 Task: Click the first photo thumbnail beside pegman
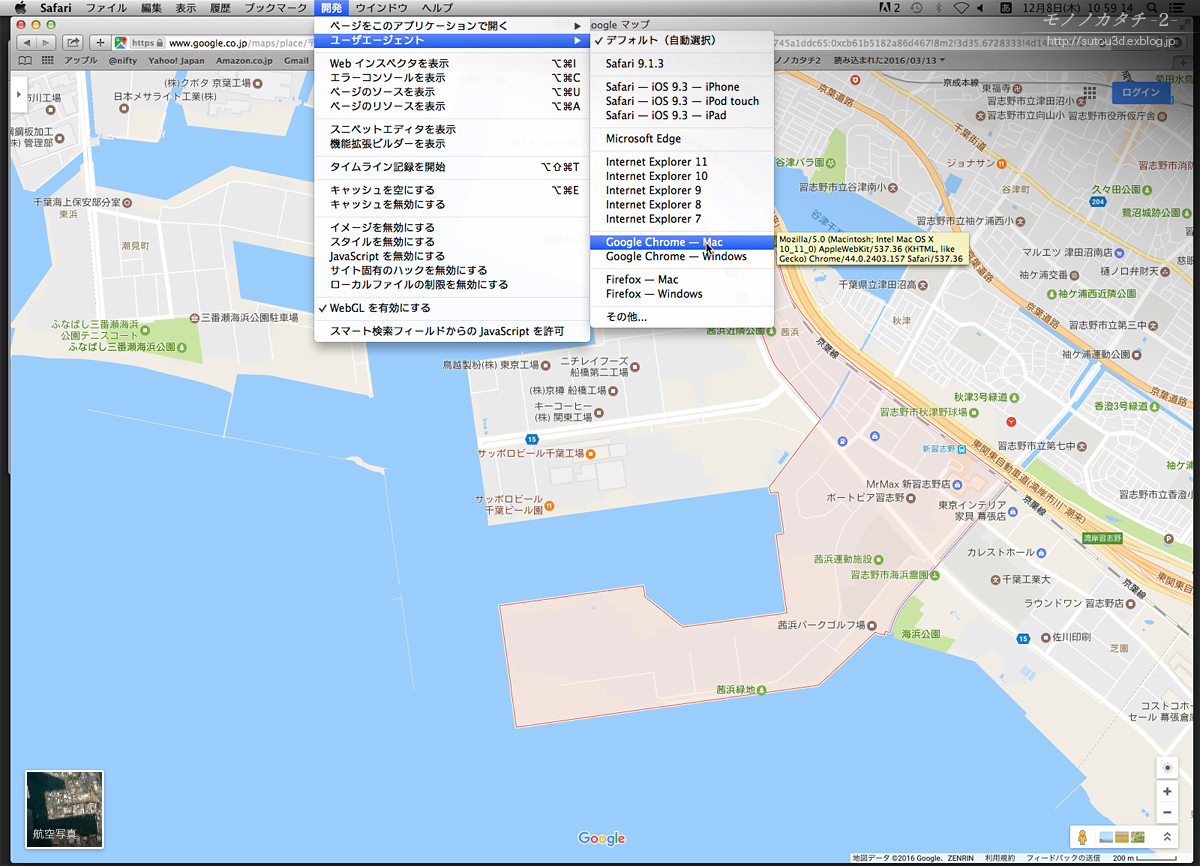[1105, 837]
